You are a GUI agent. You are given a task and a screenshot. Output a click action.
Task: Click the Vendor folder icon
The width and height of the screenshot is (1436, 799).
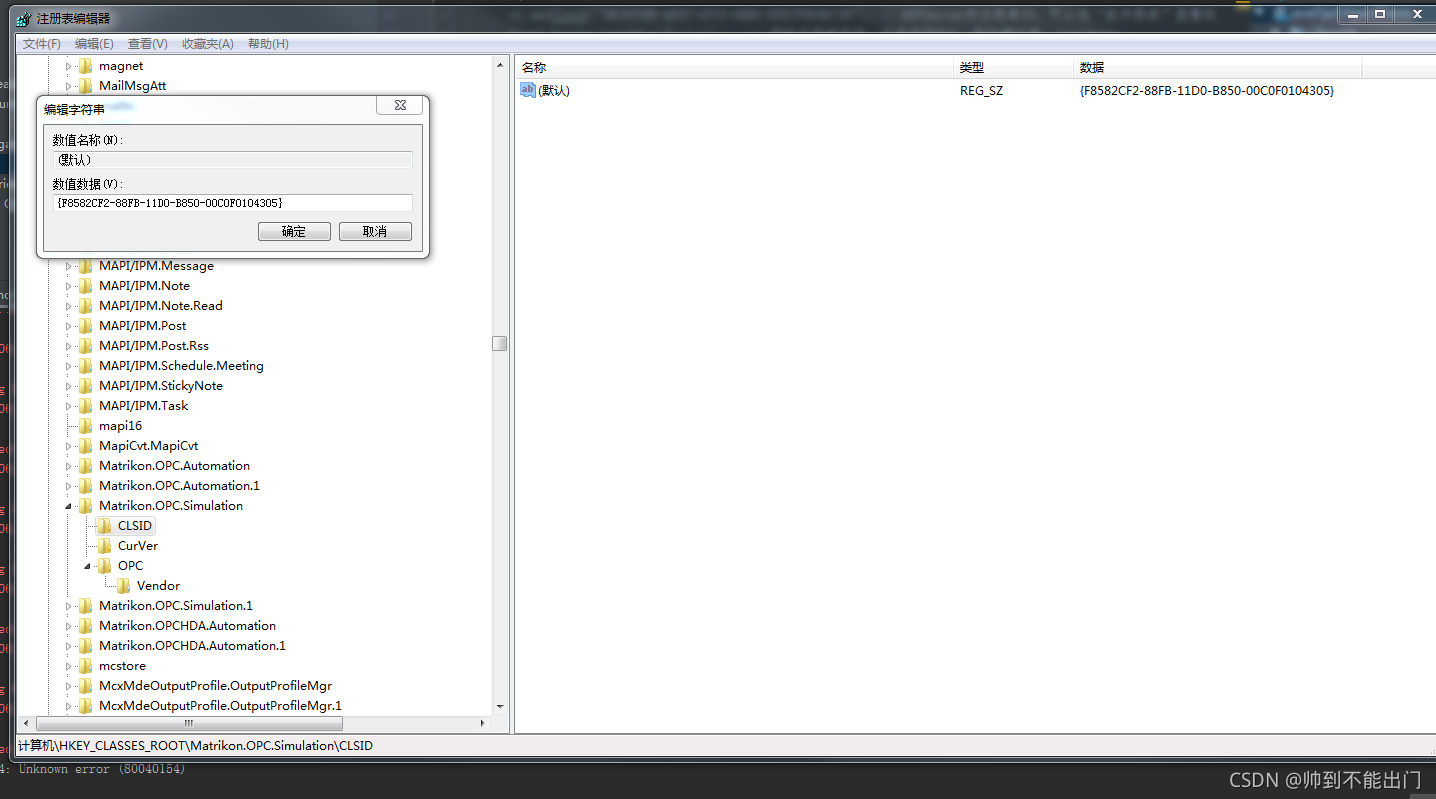point(124,586)
